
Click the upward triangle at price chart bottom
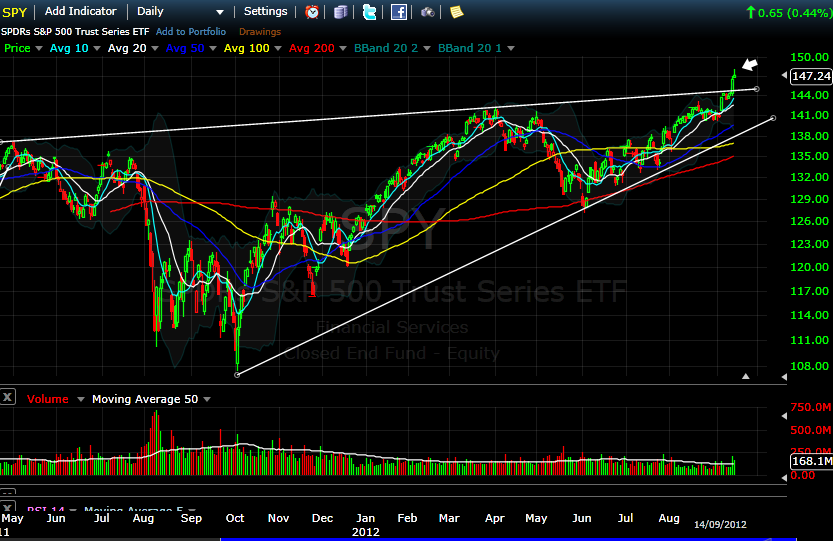tap(746, 376)
